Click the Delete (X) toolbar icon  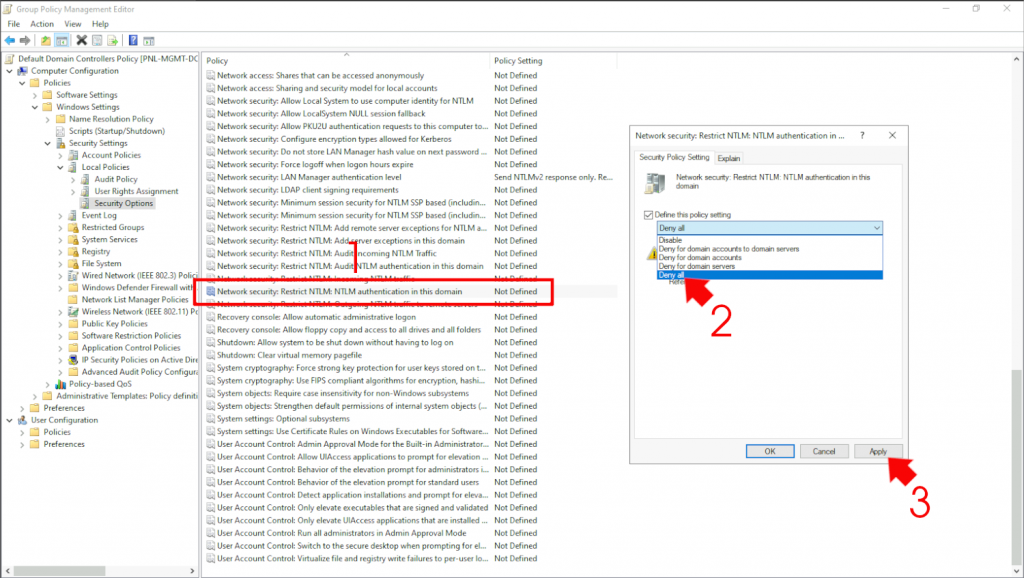coord(82,40)
